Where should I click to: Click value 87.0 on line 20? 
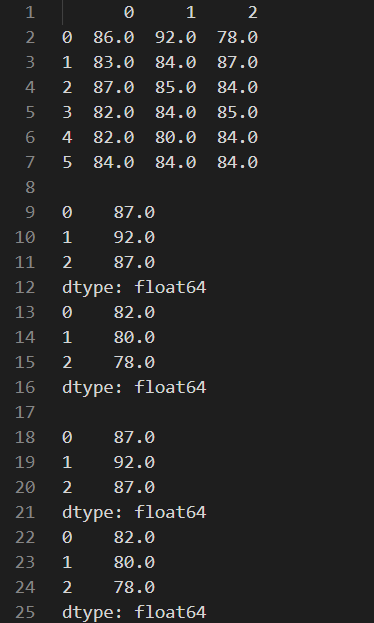[x=134, y=487]
